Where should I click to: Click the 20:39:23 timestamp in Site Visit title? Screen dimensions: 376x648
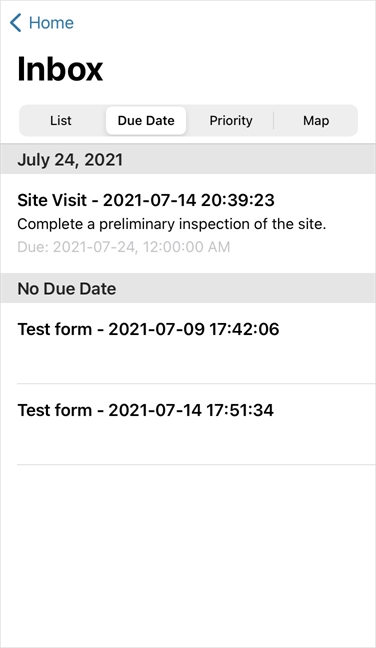[238, 200]
